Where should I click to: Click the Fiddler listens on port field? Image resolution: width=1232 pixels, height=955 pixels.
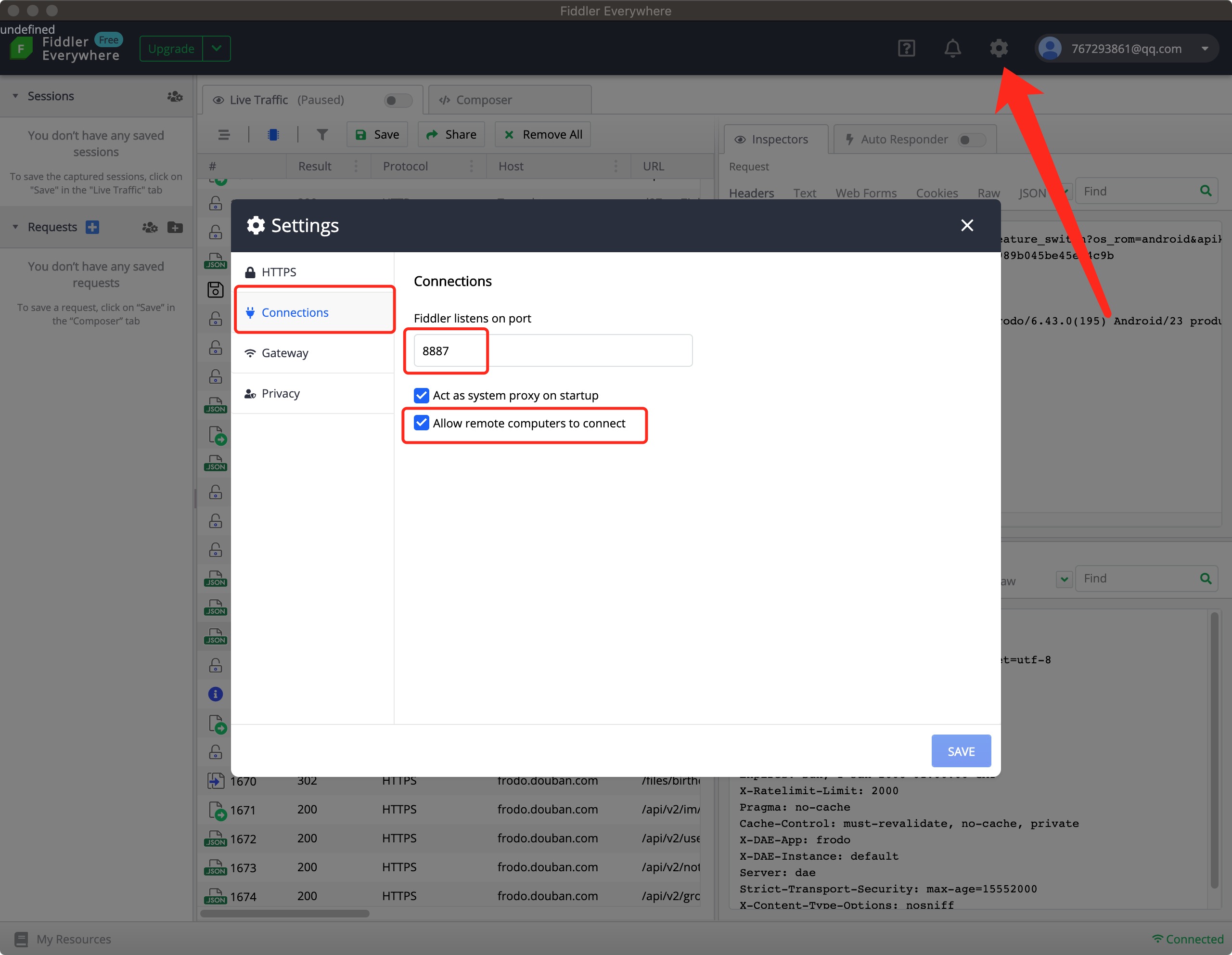coord(553,351)
